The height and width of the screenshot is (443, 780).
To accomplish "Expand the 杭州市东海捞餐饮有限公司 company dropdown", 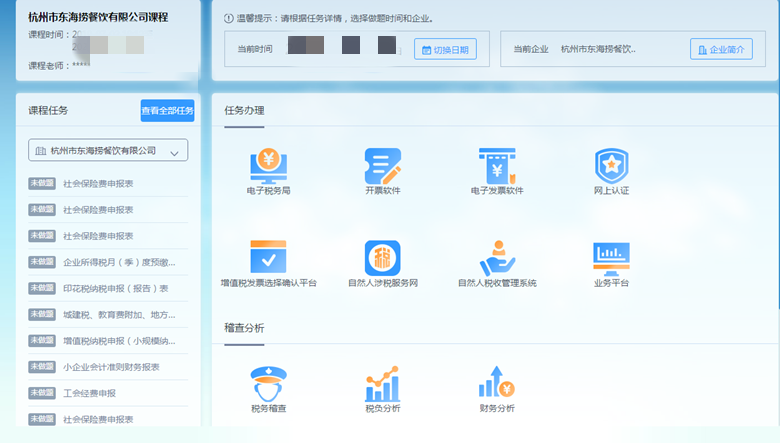I will [x=108, y=151].
